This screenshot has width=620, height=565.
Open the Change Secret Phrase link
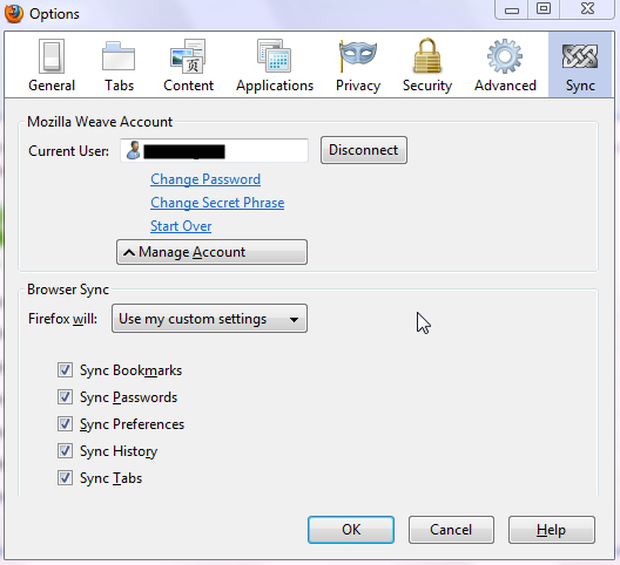click(x=217, y=202)
